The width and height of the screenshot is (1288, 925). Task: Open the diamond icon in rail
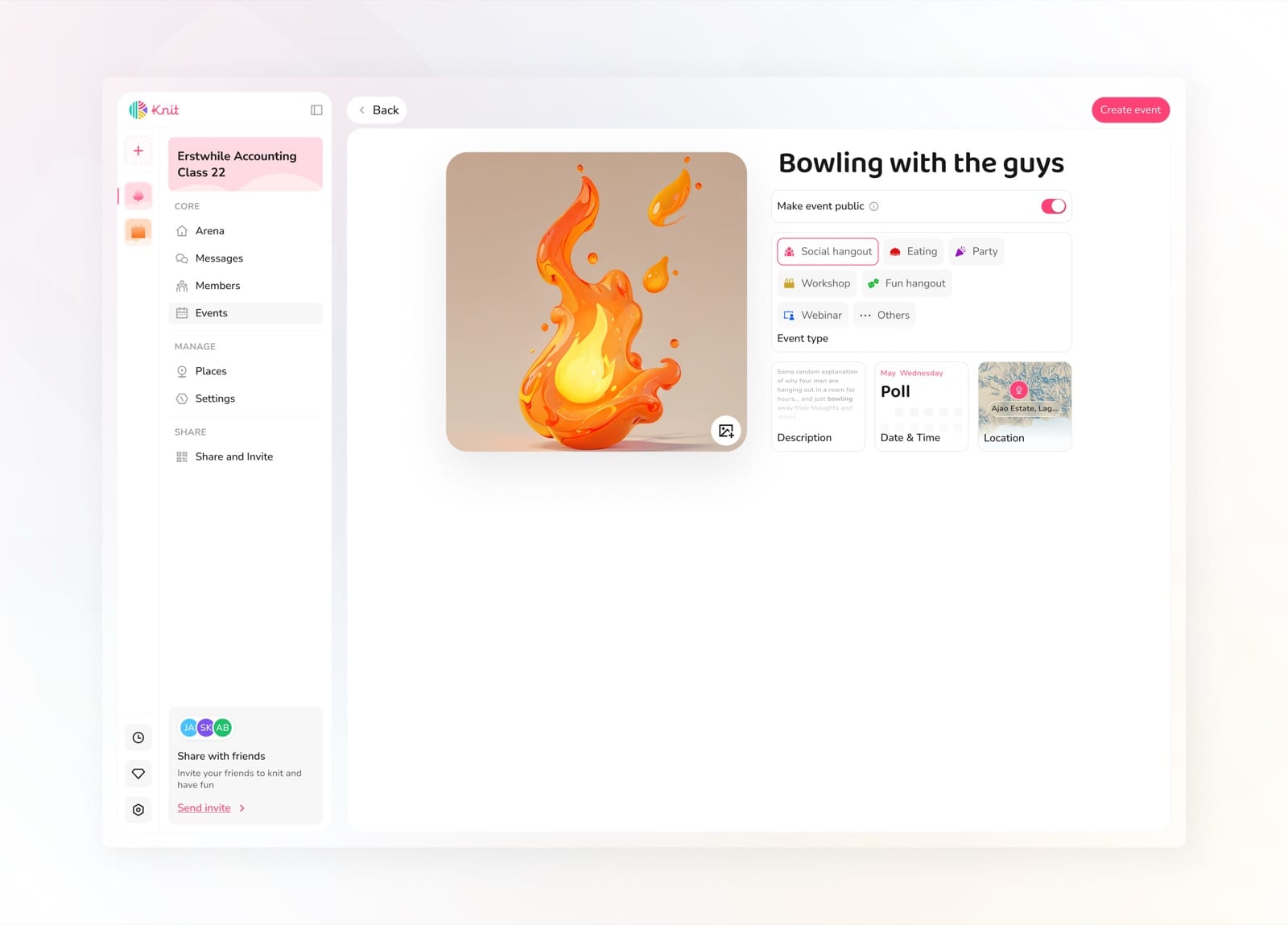(x=138, y=774)
